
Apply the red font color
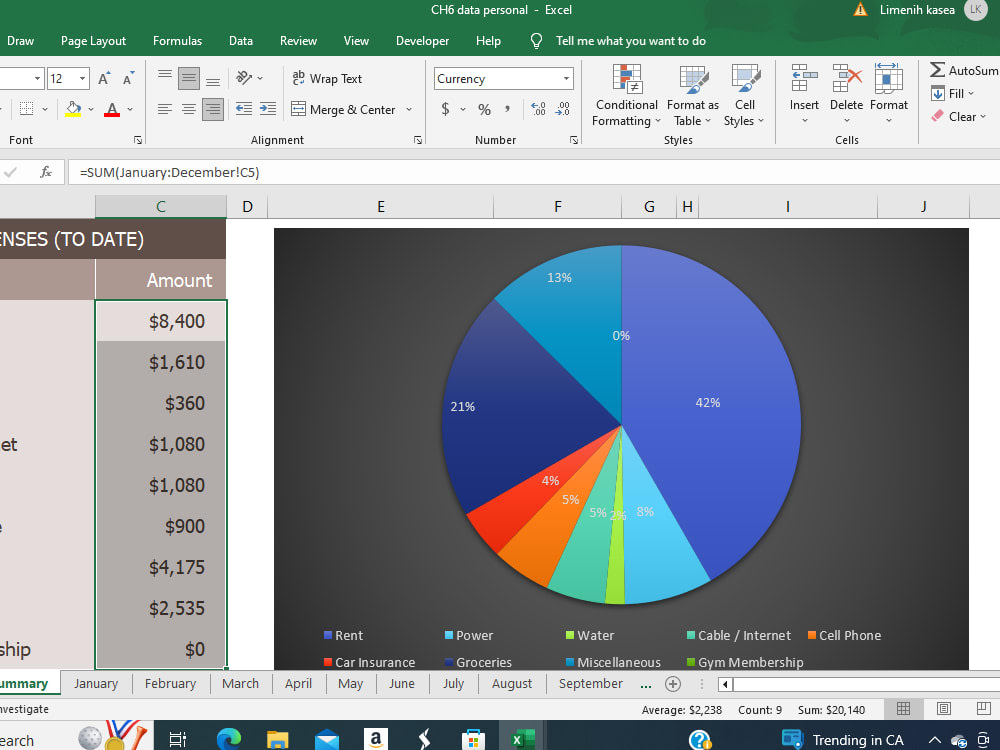(112, 109)
